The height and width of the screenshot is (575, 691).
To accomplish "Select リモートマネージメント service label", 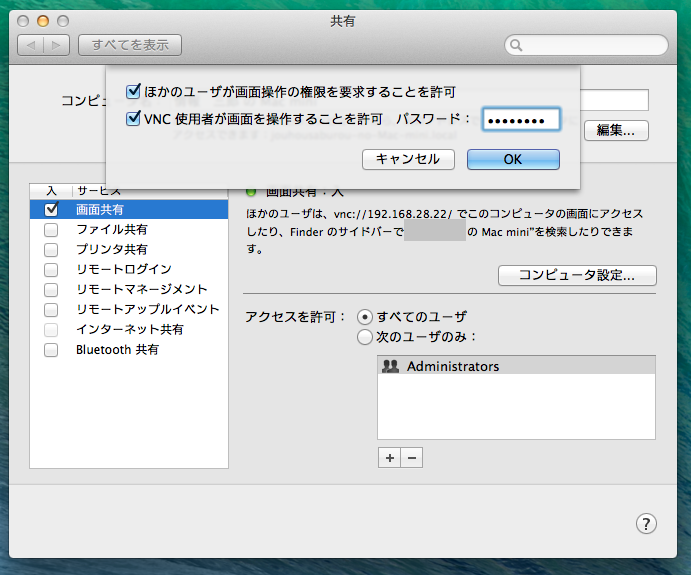I will (141, 290).
